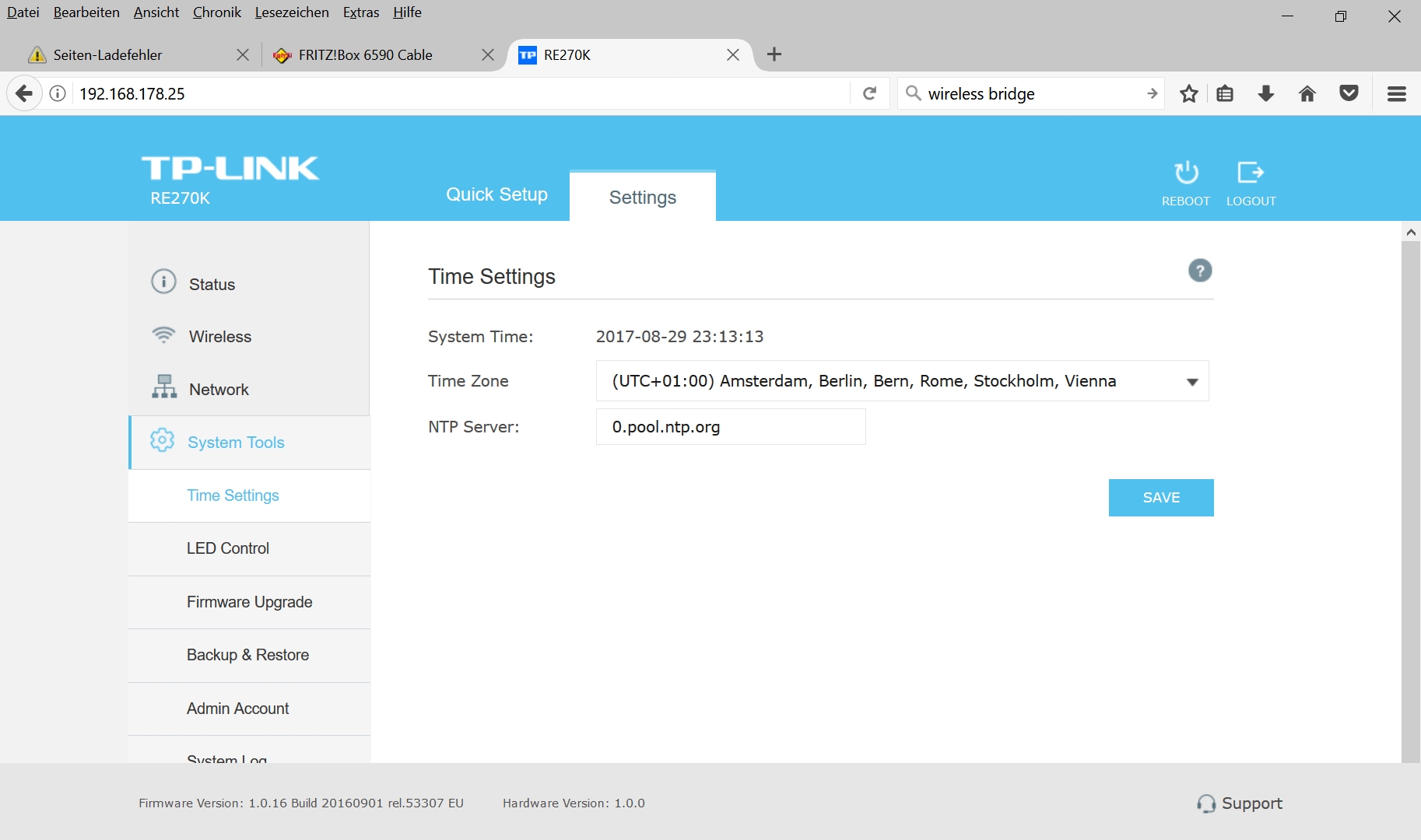Click the scrollbar up arrow
The height and width of the screenshot is (840, 1421).
tap(1411, 232)
